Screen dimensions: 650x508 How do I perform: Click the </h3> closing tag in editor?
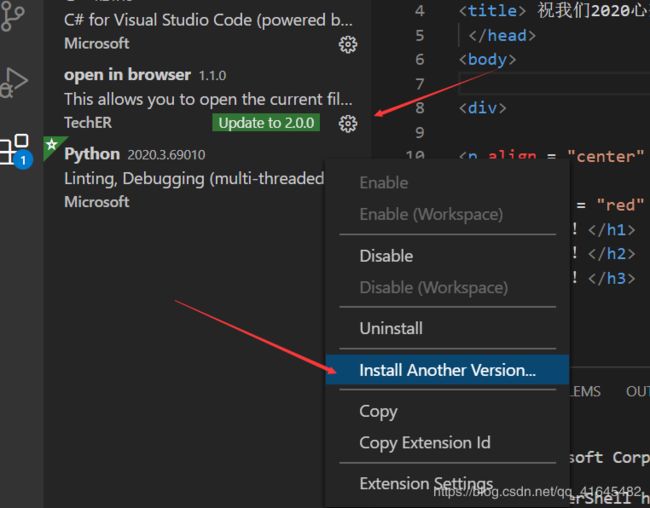click(x=611, y=278)
